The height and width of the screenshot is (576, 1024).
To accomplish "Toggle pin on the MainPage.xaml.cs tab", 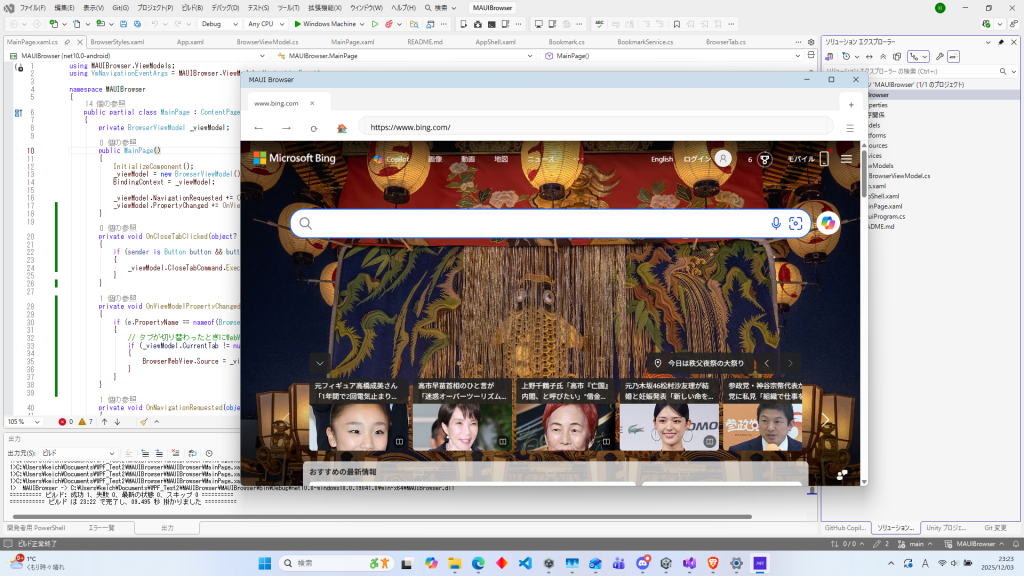I will point(66,42).
